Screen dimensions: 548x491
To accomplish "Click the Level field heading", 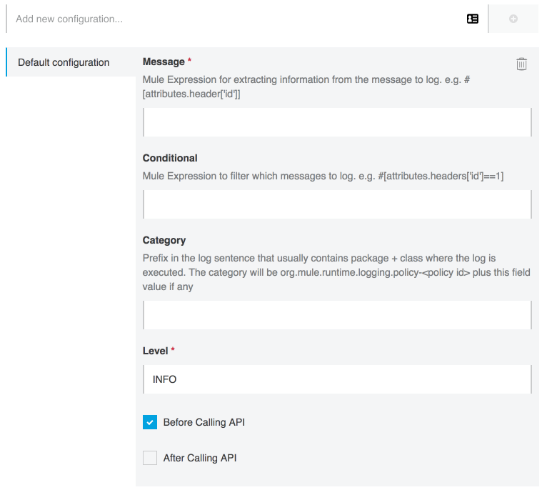I will [x=155, y=351].
